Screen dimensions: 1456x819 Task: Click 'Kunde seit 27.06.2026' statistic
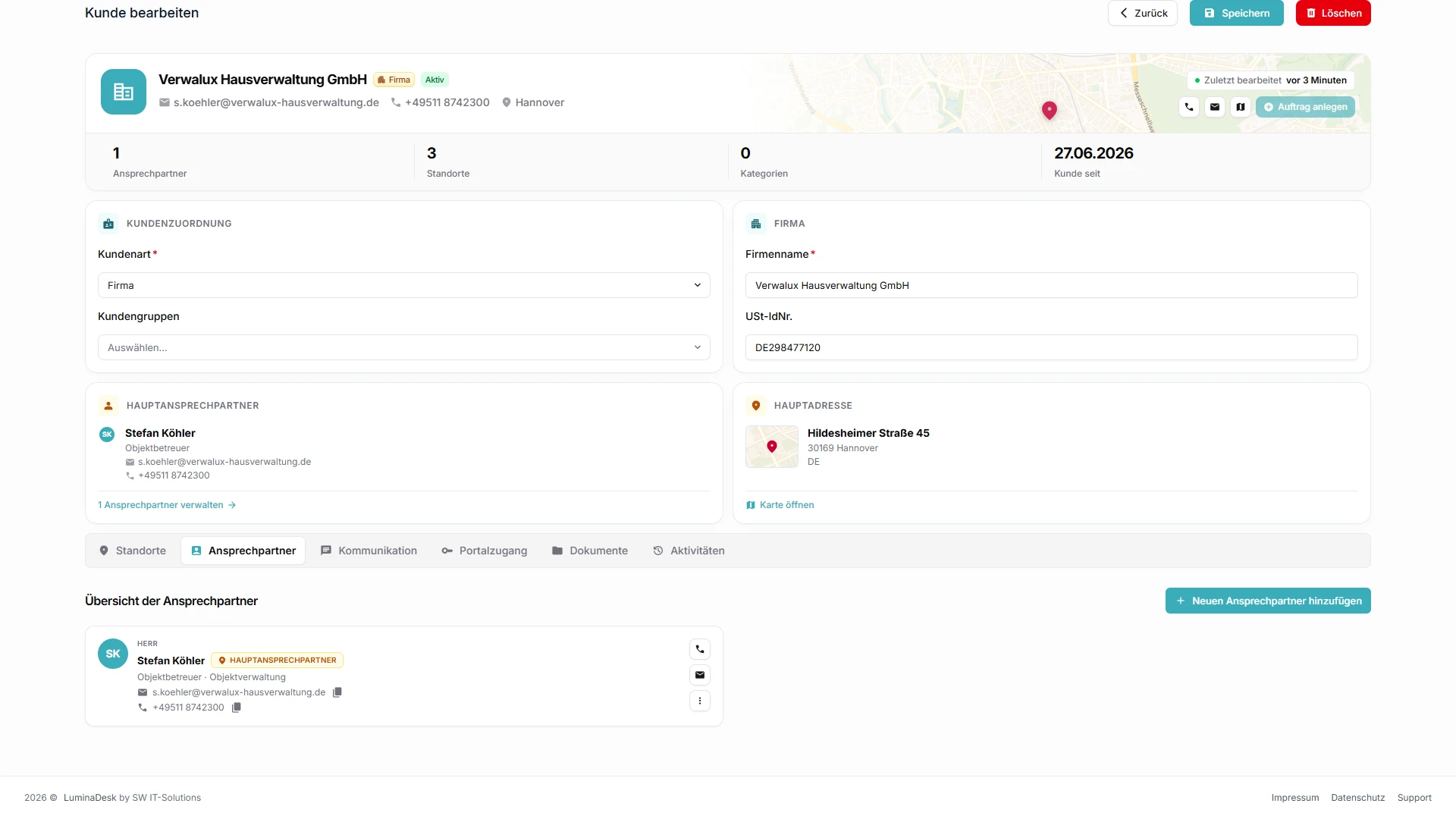pos(1094,162)
